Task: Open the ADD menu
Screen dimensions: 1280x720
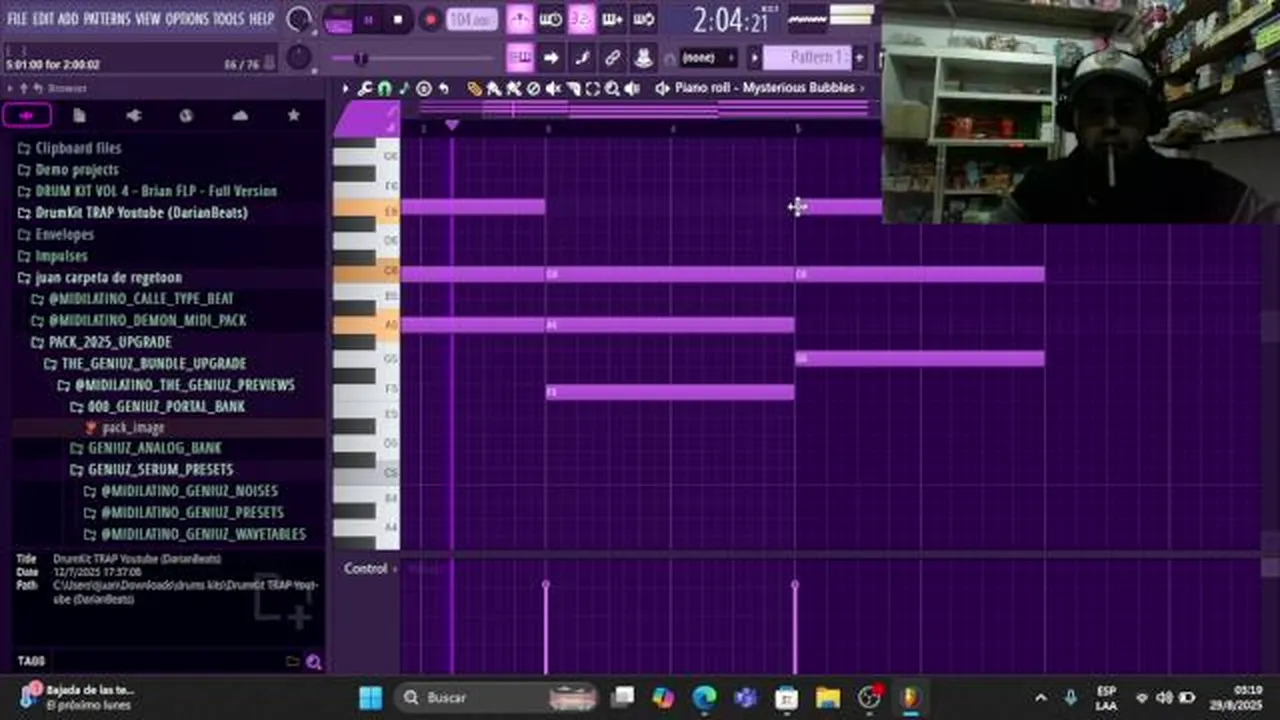Action: 68,19
